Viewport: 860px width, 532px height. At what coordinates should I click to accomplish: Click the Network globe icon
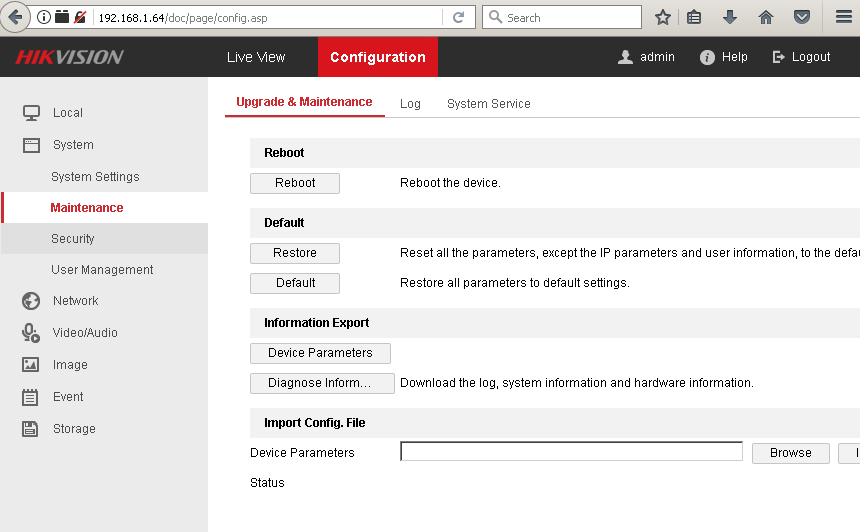coord(31,301)
